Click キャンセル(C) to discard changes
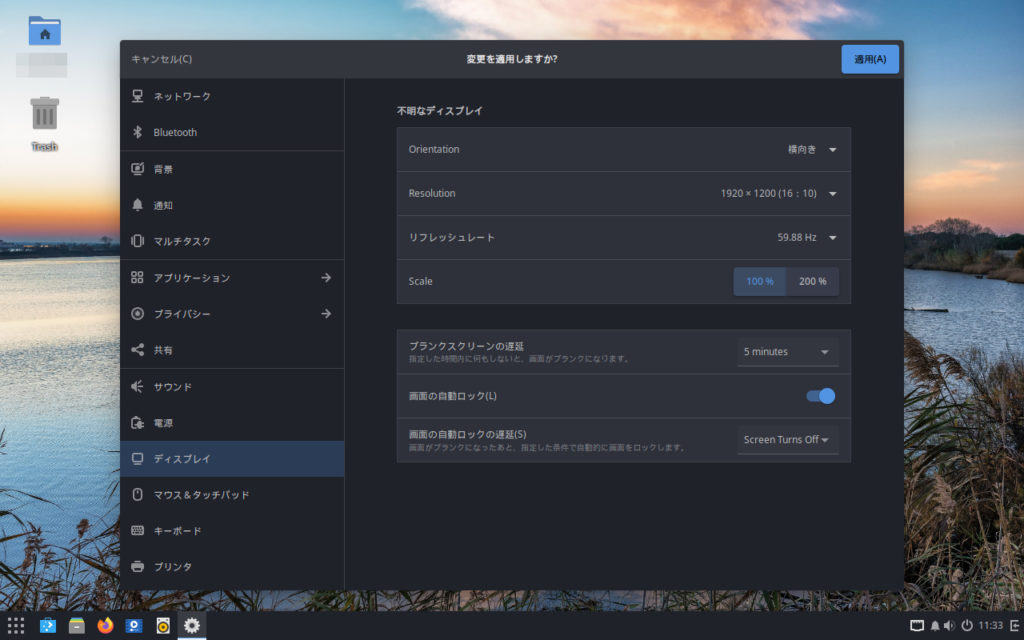This screenshot has width=1024, height=640. (x=162, y=59)
